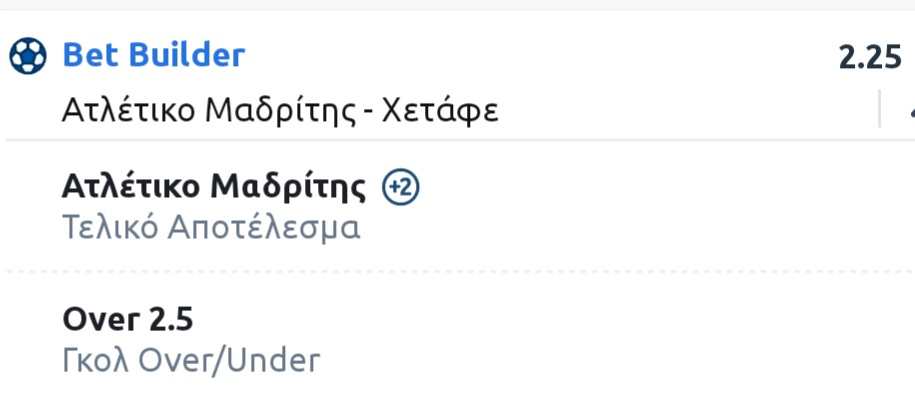Select the Over 2.5 selection

pos(128,319)
